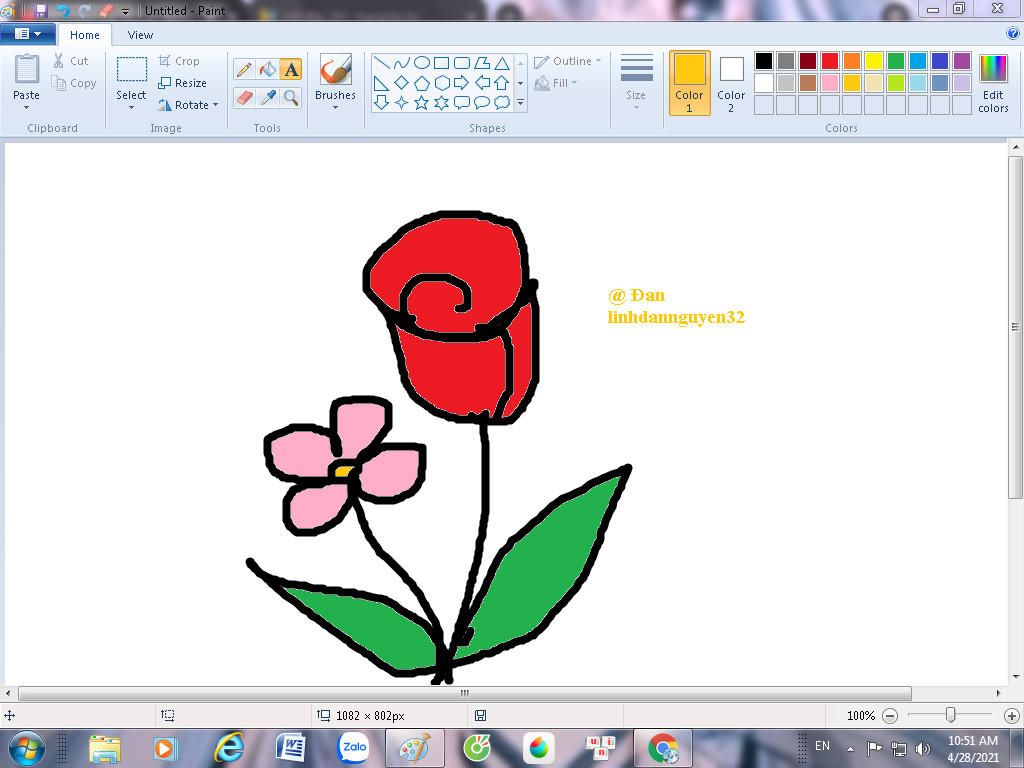The image size is (1024, 768).
Task: Open the Select dropdown arrow
Action: pos(131,108)
